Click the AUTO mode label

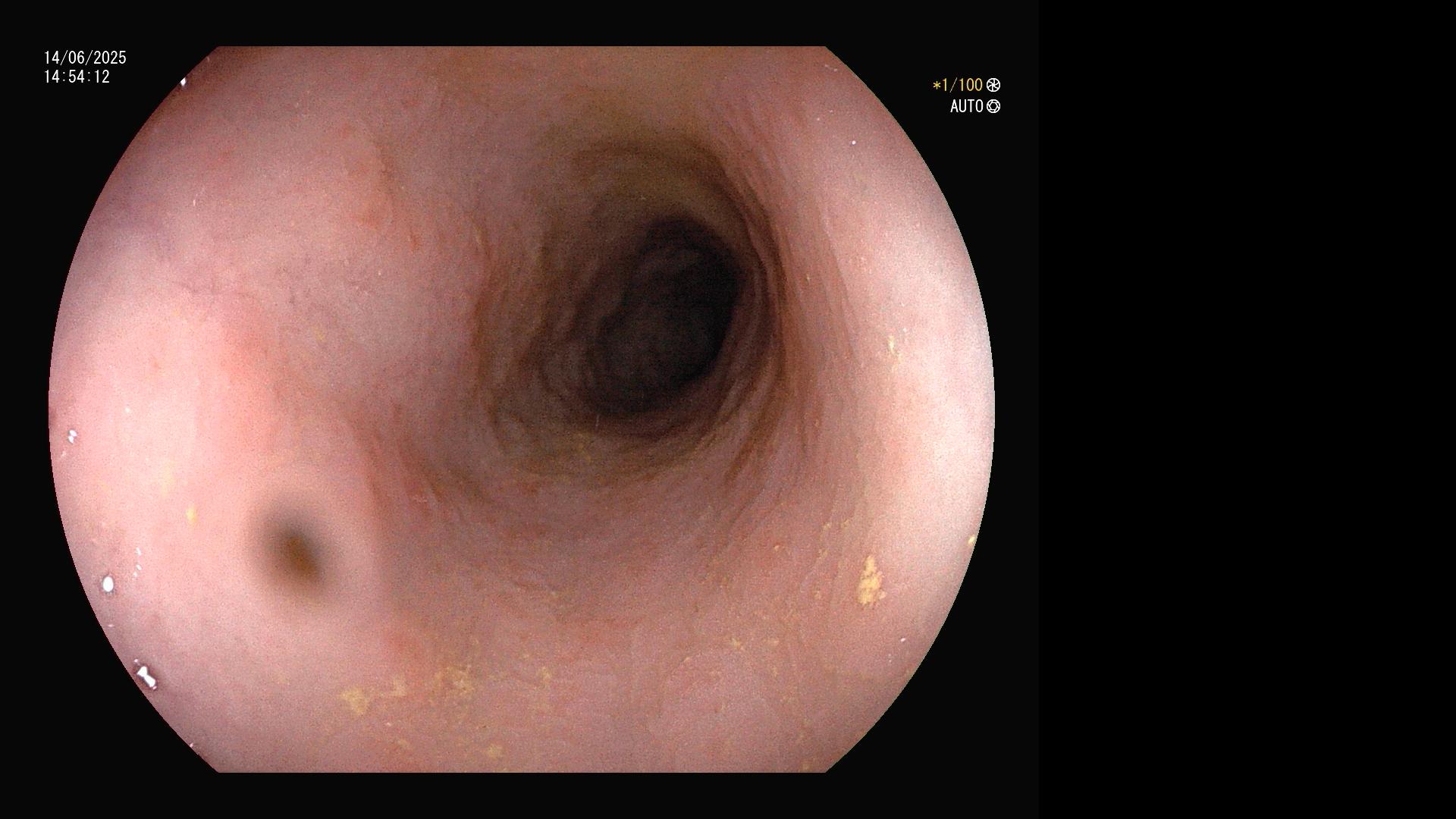click(x=967, y=106)
